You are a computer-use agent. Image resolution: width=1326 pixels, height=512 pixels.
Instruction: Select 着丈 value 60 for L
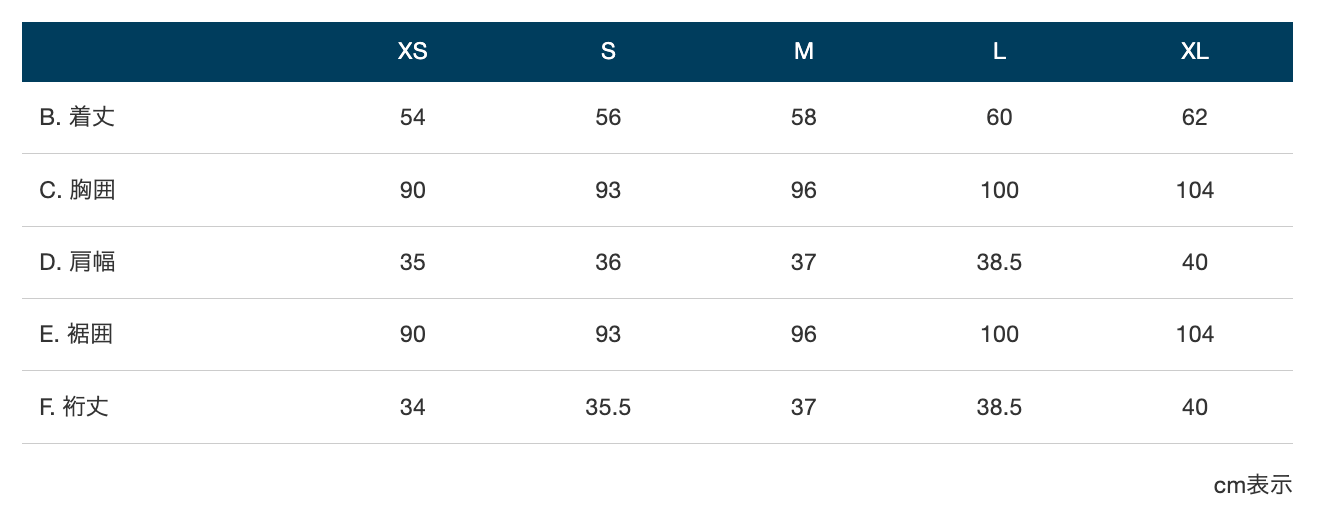999,117
